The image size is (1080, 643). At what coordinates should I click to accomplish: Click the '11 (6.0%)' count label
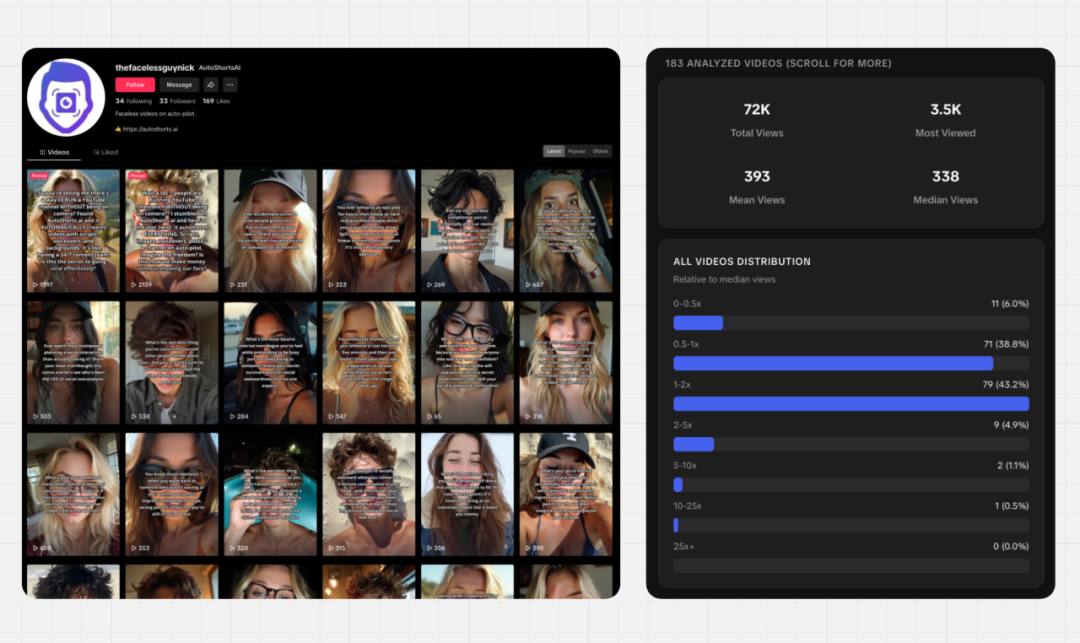click(1010, 304)
